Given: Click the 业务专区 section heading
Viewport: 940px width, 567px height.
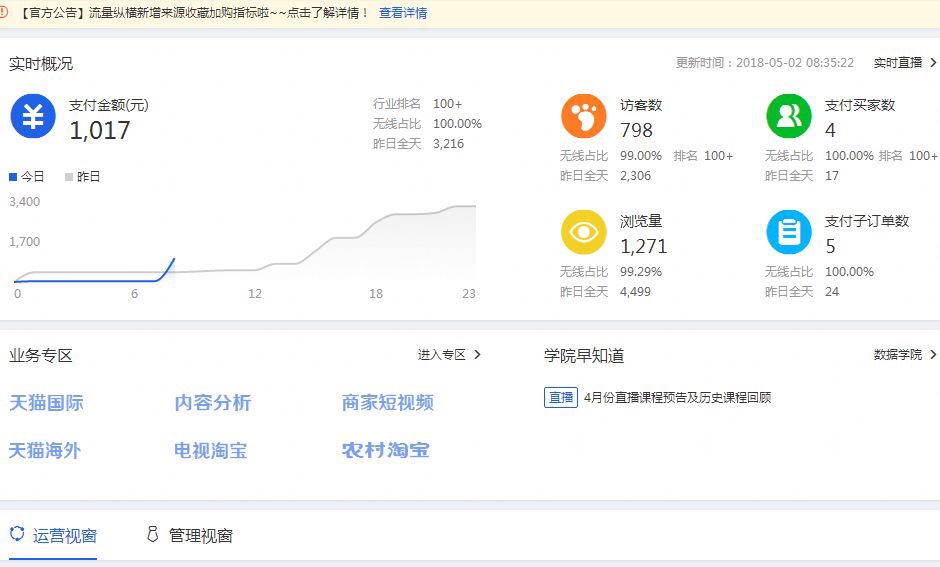Looking at the screenshot, I should [x=41, y=355].
